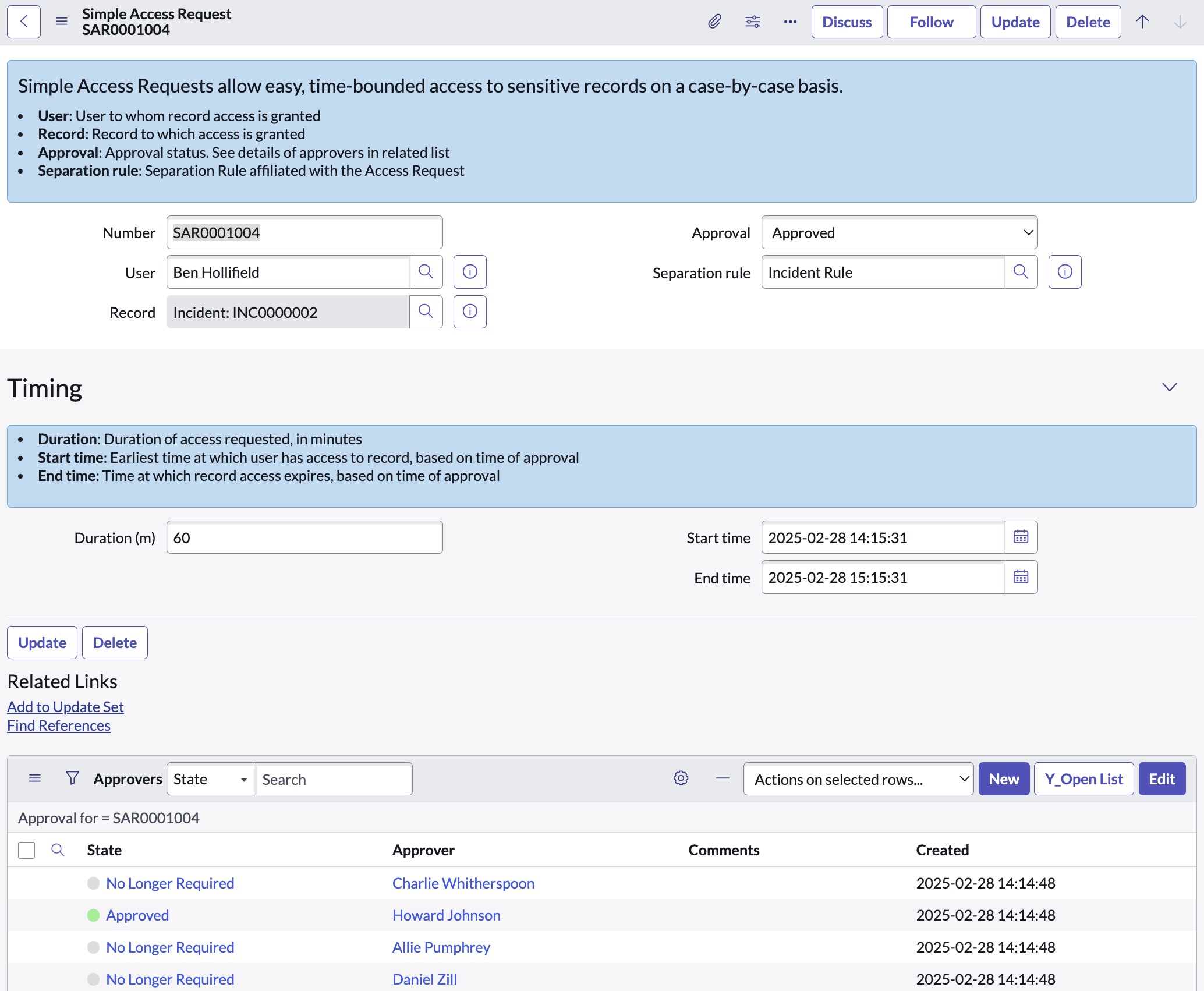Open Approved state link for Howard Johnson
The height and width of the screenshot is (991, 1204).
pos(137,915)
